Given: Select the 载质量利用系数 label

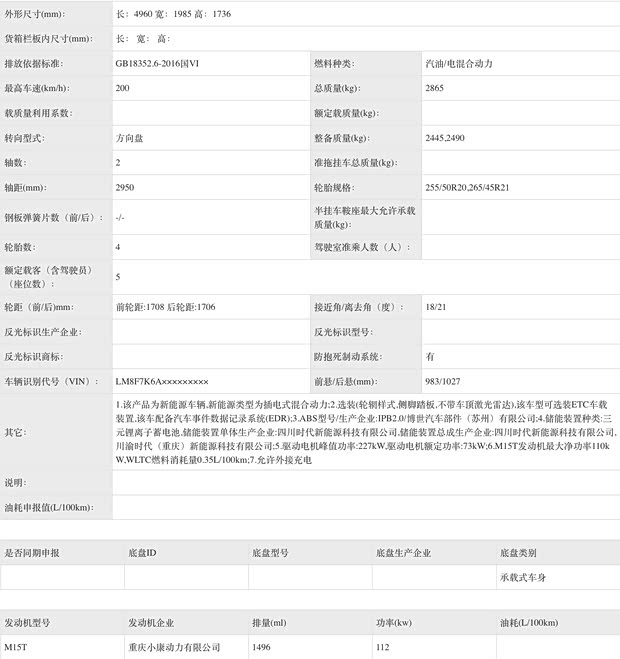Looking at the screenshot, I should pos(38,113).
